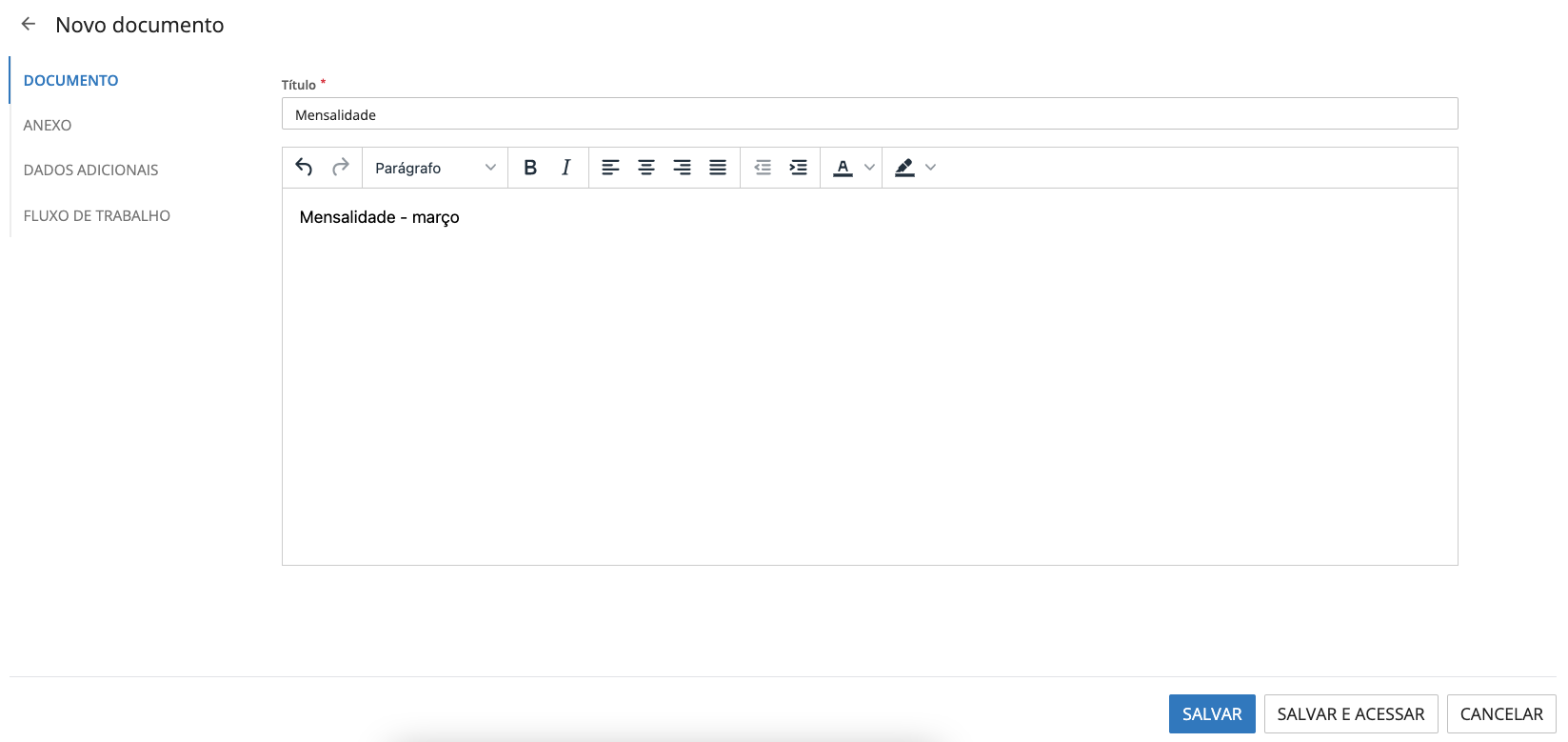Apply font color with the A icon

pyautogui.click(x=843, y=168)
